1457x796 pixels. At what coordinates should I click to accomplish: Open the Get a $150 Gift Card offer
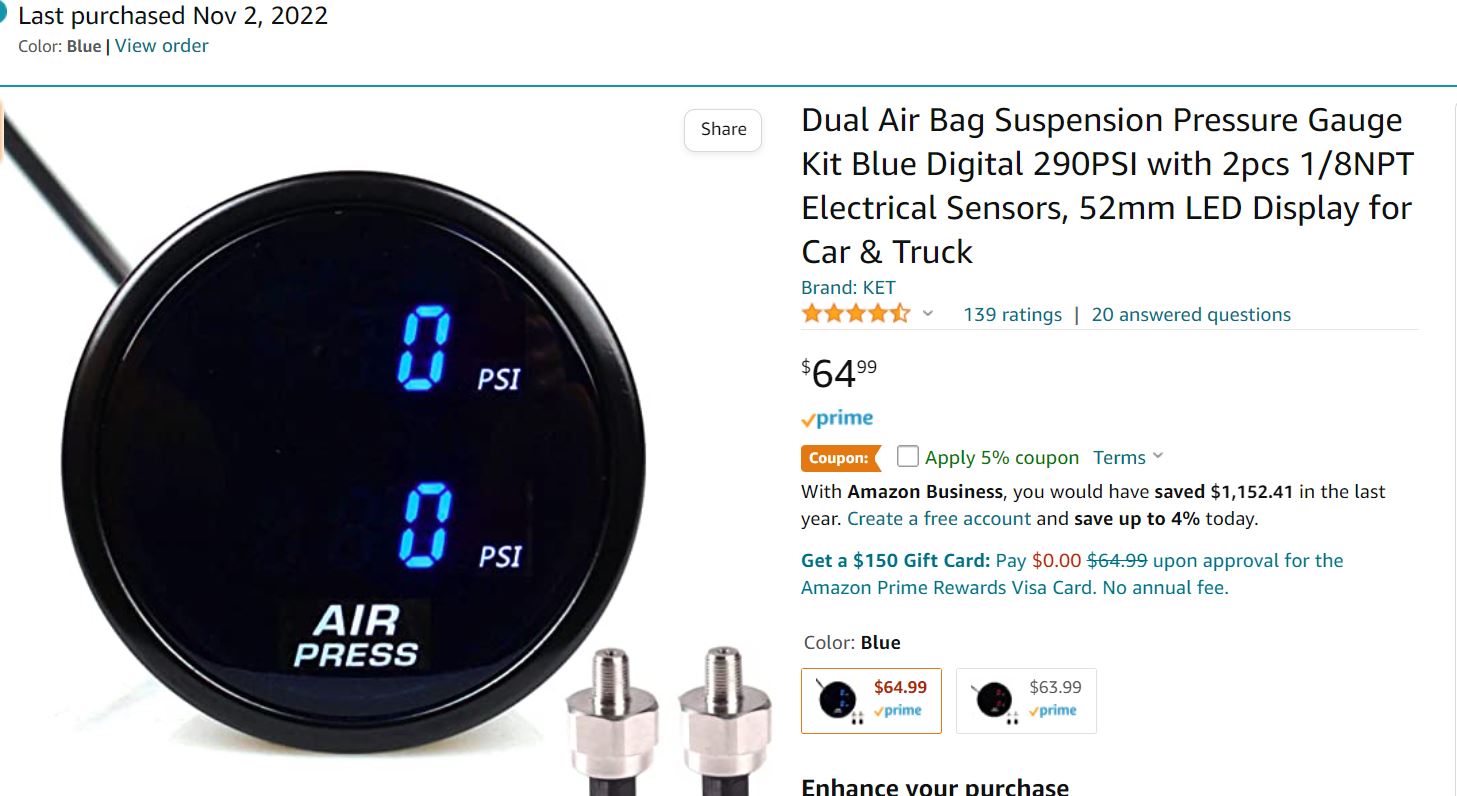[1072, 573]
